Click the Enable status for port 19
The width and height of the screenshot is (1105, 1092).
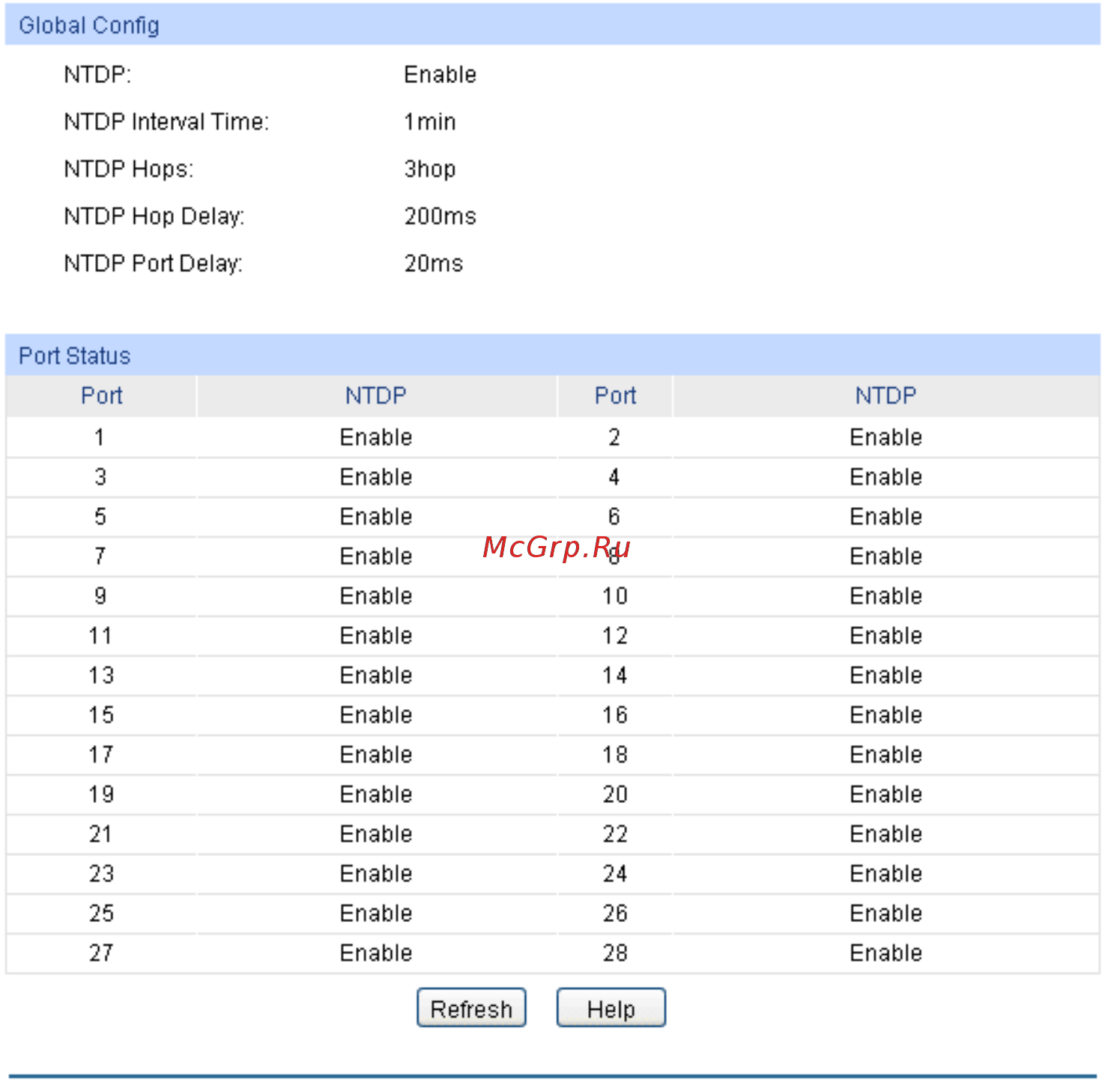click(376, 794)
